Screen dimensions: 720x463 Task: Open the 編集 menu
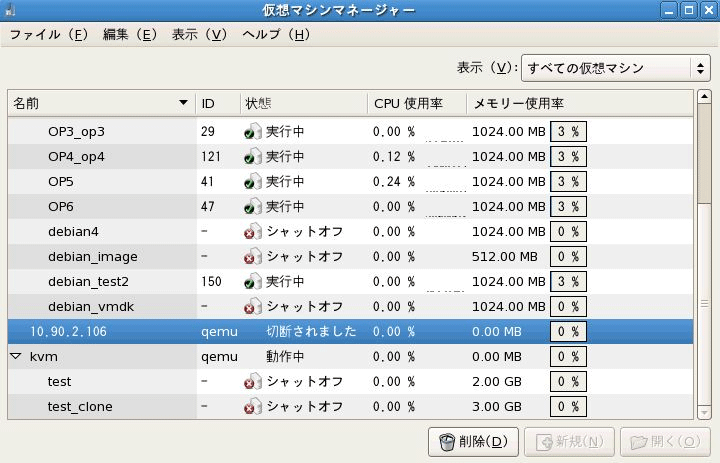[130, 34]
